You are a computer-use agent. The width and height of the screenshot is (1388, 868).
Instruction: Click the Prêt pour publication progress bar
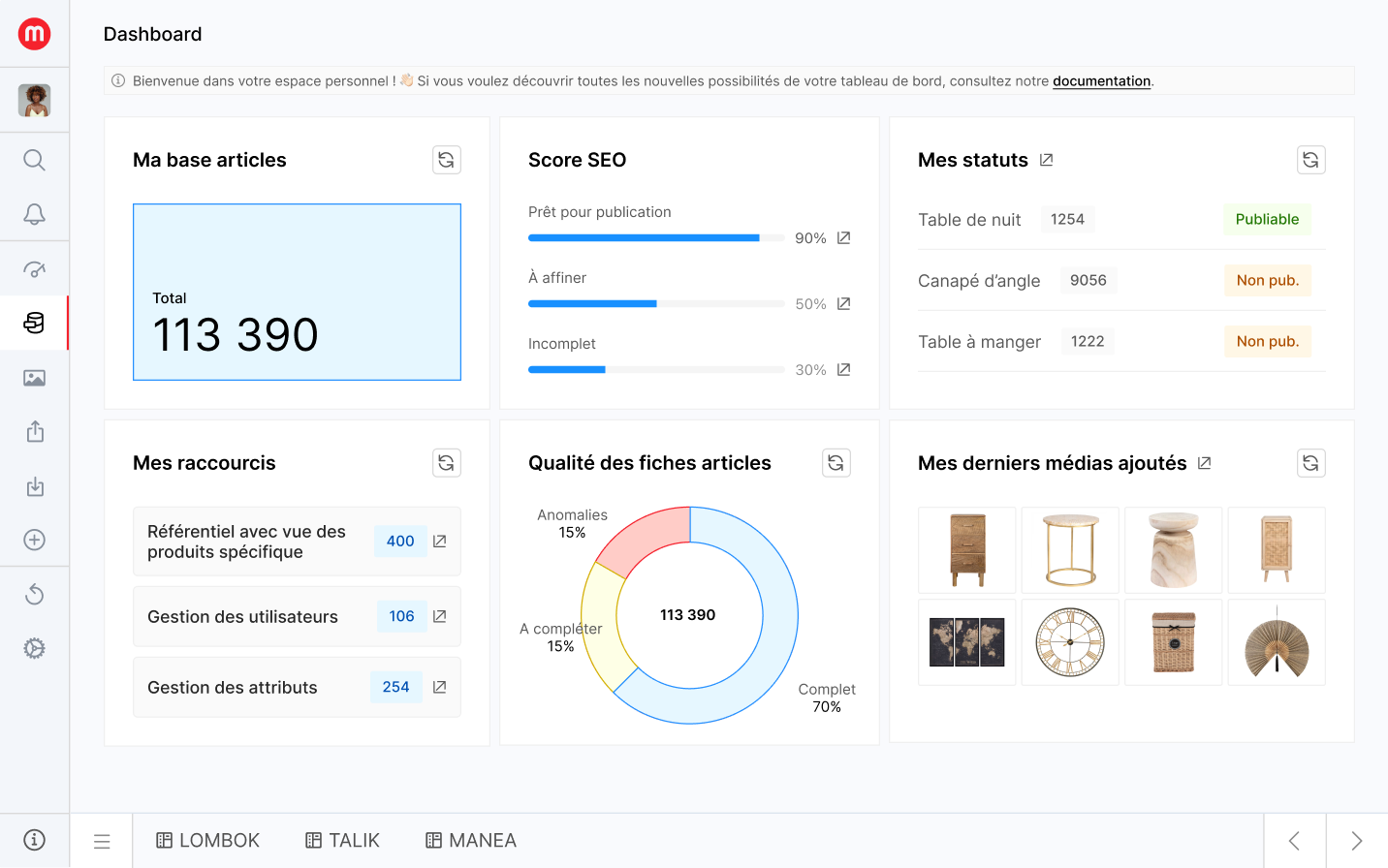(x=655, y=238)
